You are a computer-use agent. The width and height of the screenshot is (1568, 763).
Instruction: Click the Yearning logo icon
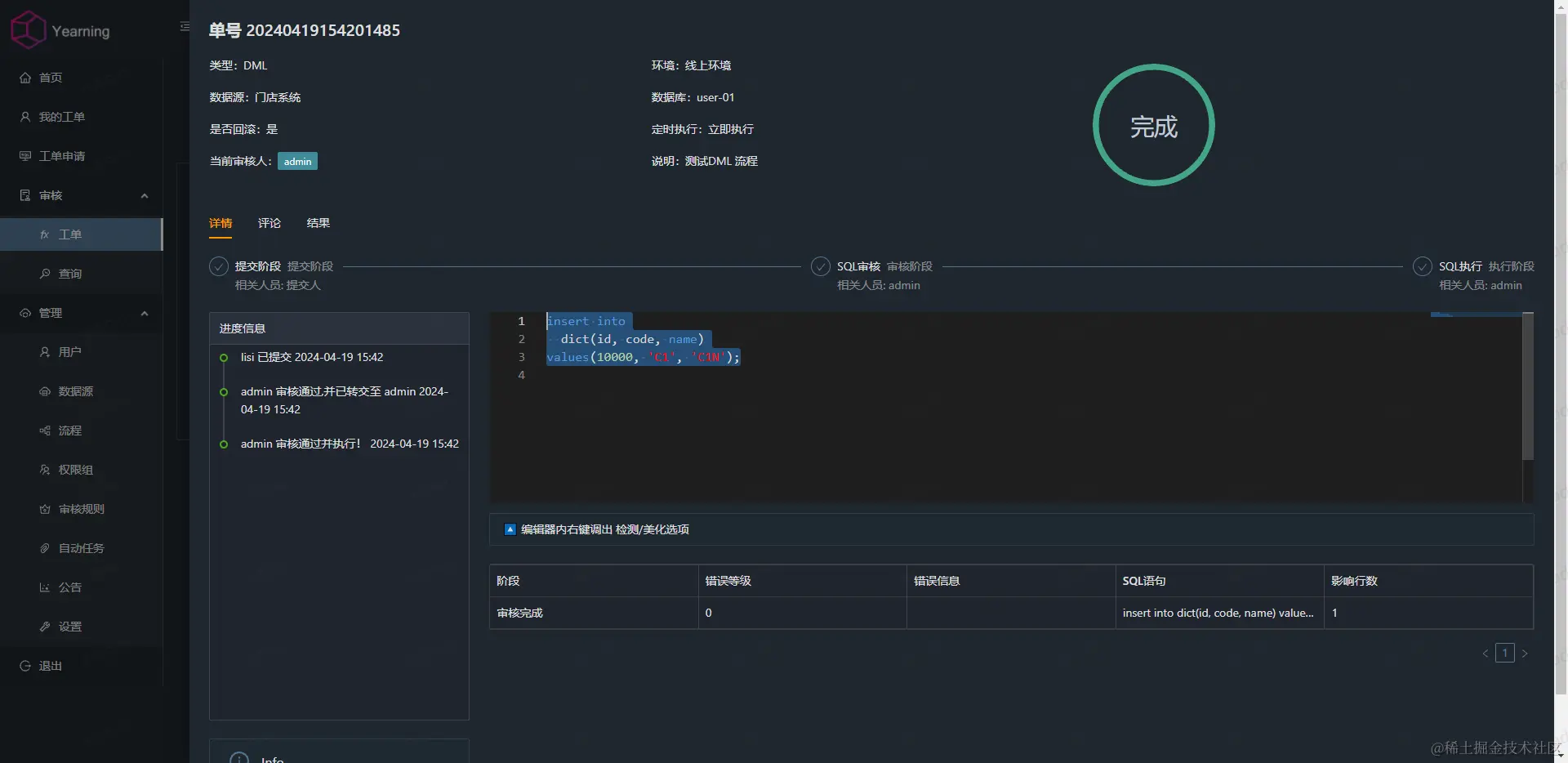tap(28, 29)
